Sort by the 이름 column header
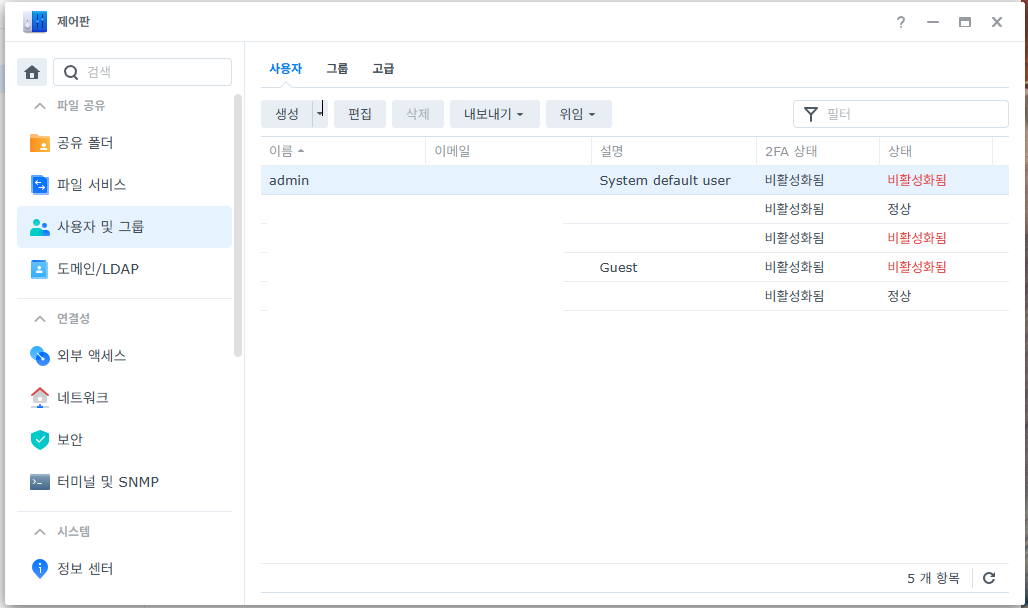Screen dimensions: 1028x608 pyautogui.click(x=343, y=151)
